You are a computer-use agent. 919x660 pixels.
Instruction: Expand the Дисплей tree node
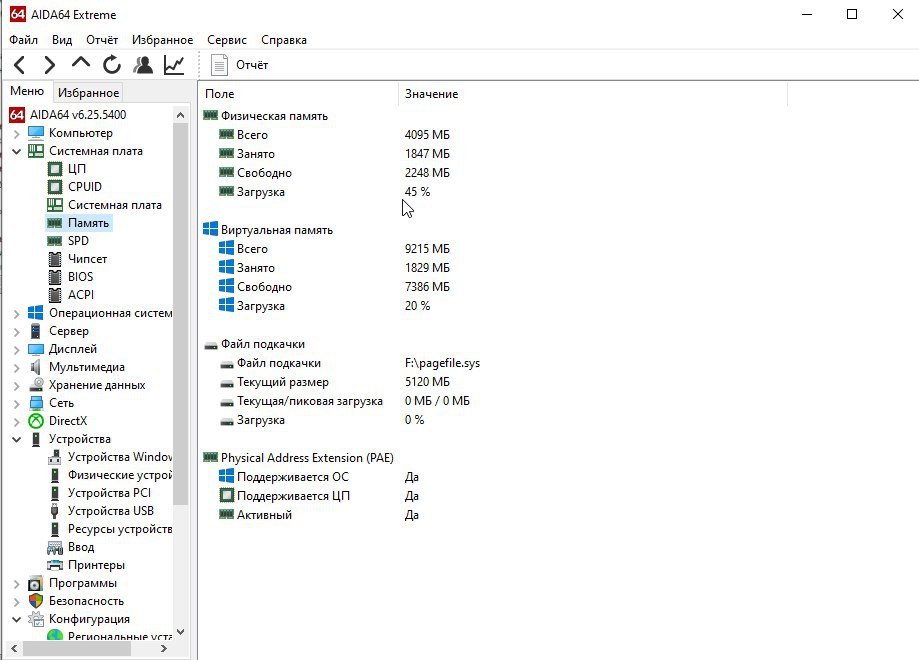(16, 350)
